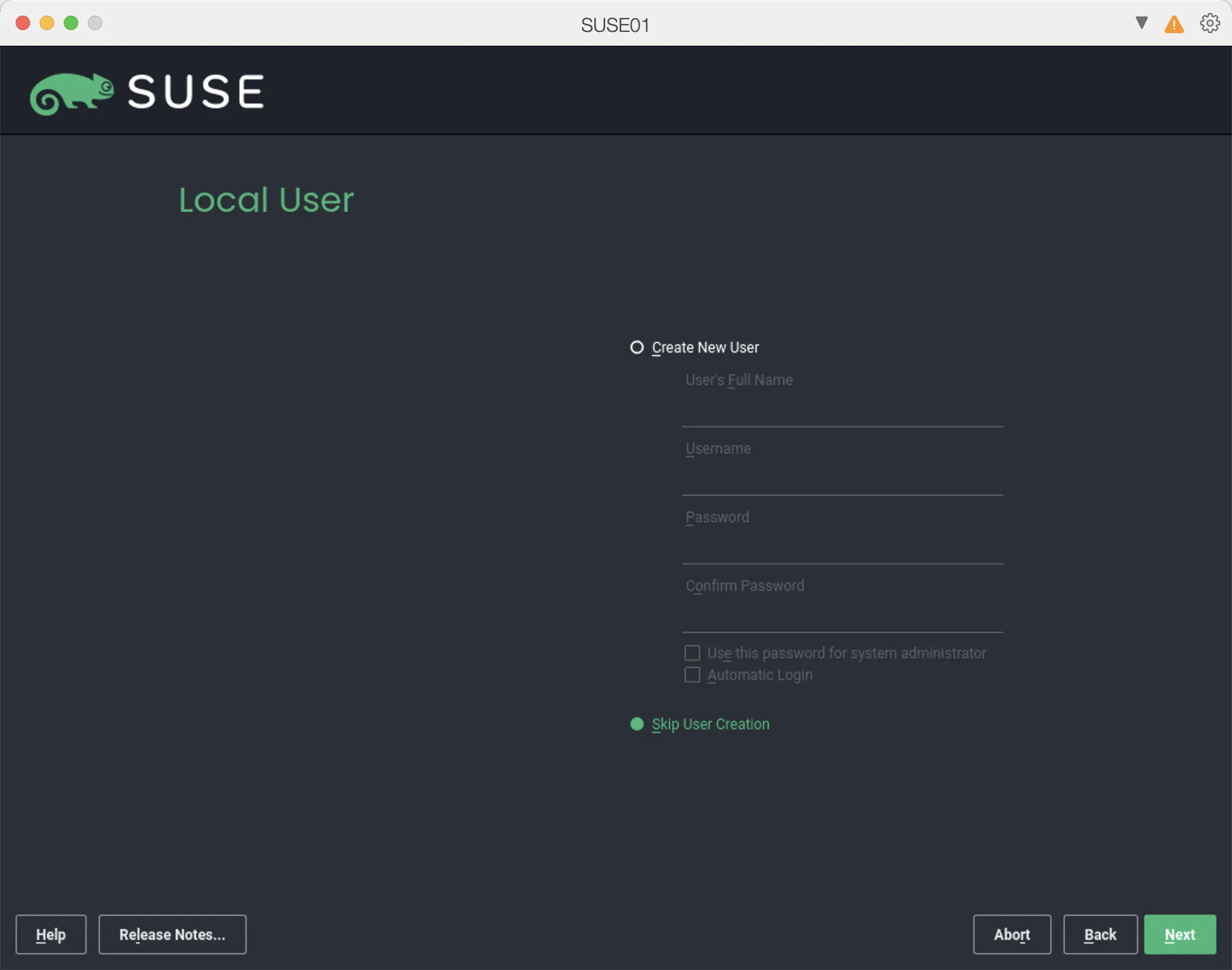
Task: Click the Next button
Action: coord(1178,934)
